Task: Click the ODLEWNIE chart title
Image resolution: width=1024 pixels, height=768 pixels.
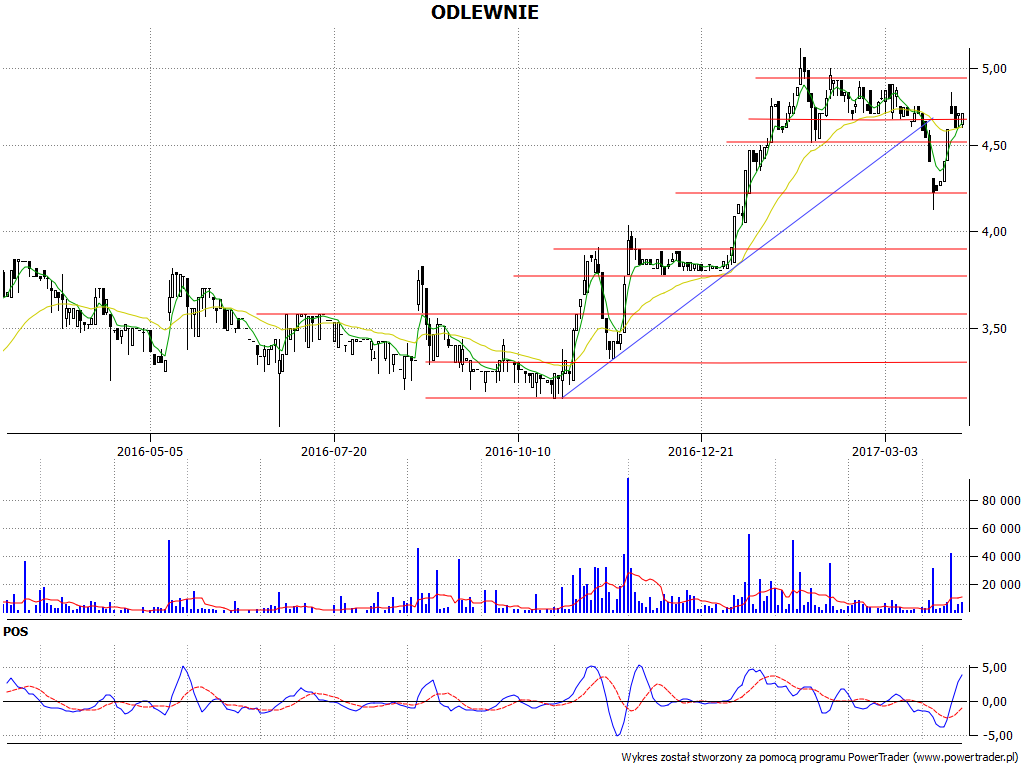Action: pos(485,12)
